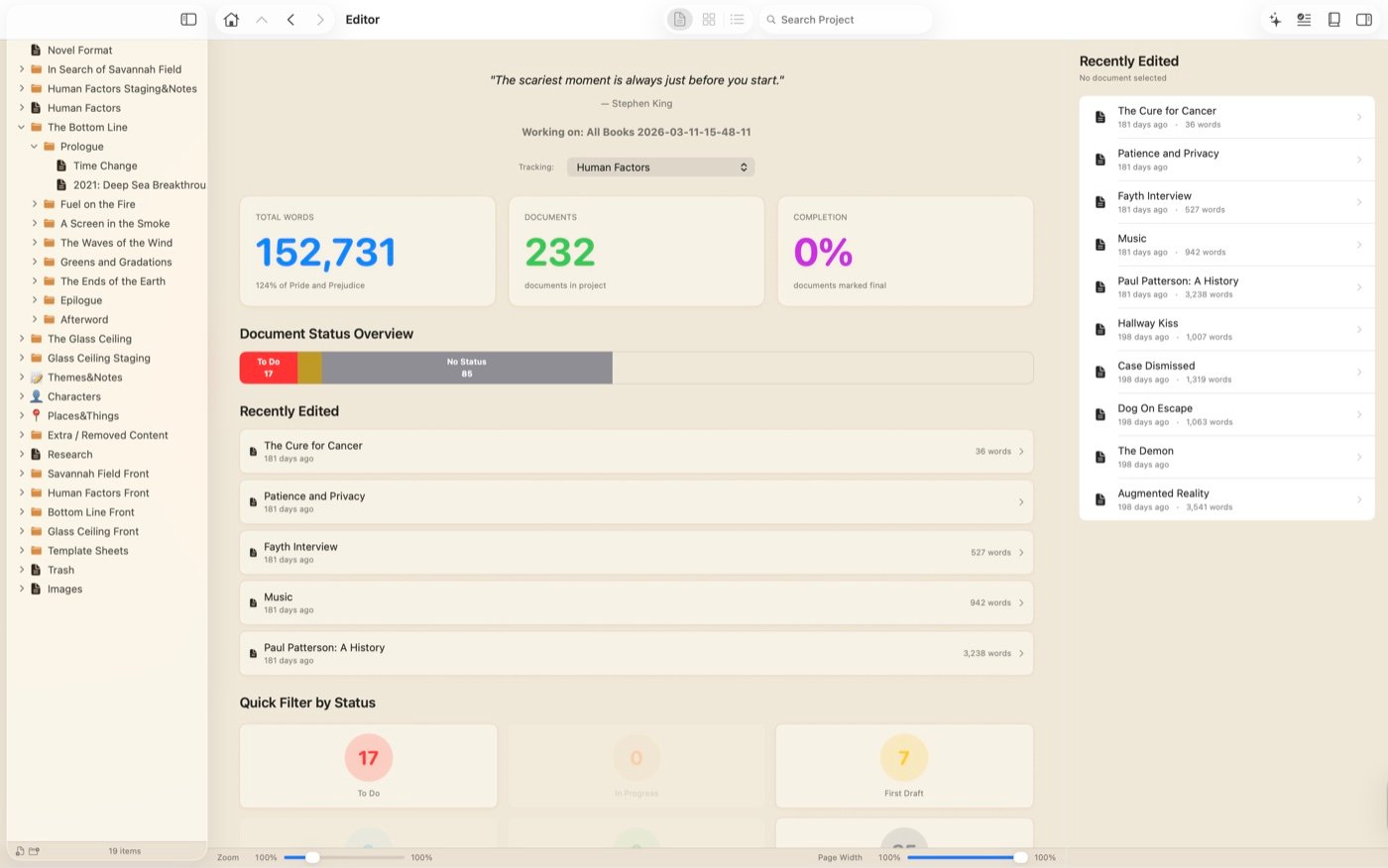Open the project bookmarks book icon

click(x=1333, y=19)
